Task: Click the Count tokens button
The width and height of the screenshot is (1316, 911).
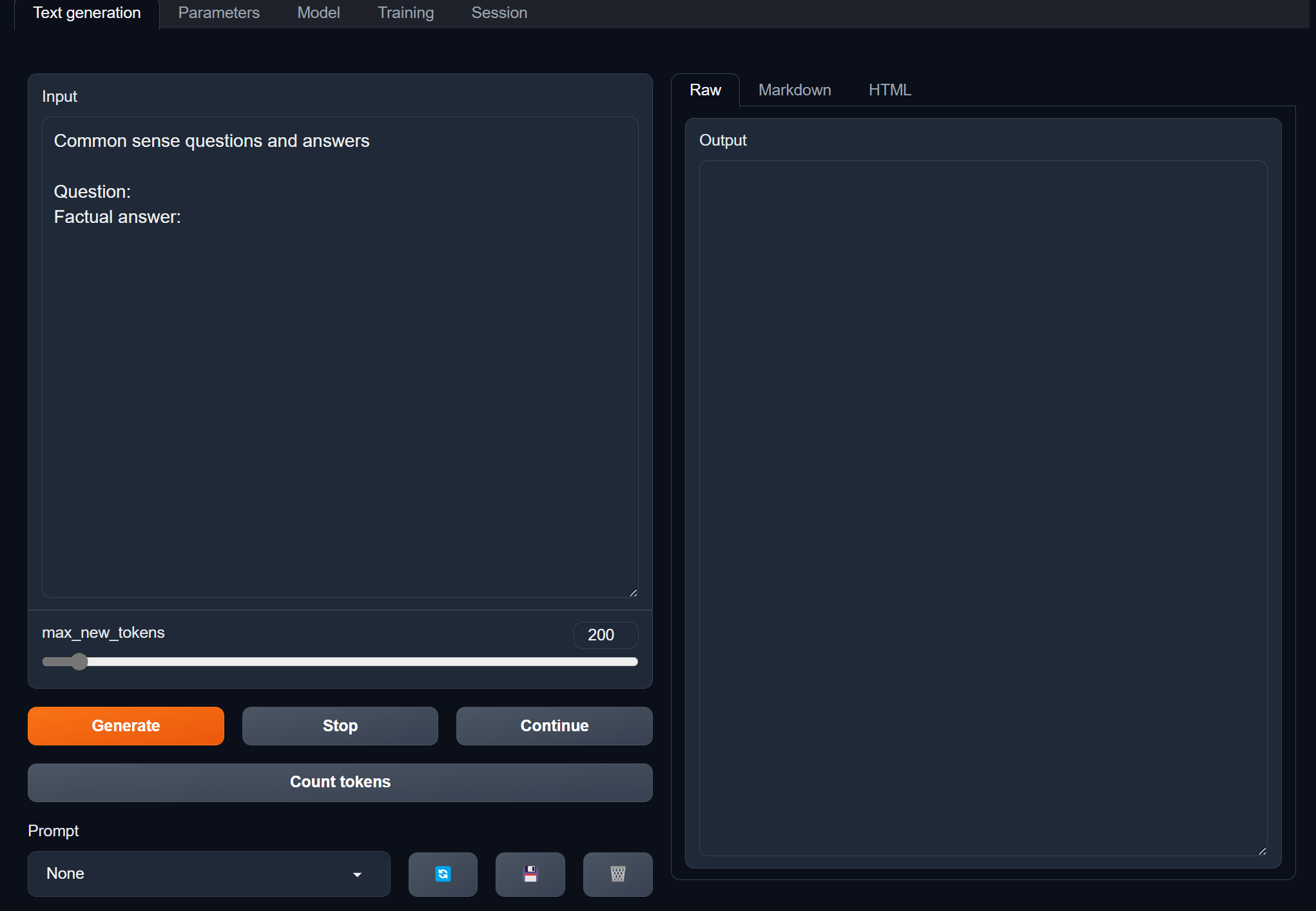Action: (x=340, y=782)
